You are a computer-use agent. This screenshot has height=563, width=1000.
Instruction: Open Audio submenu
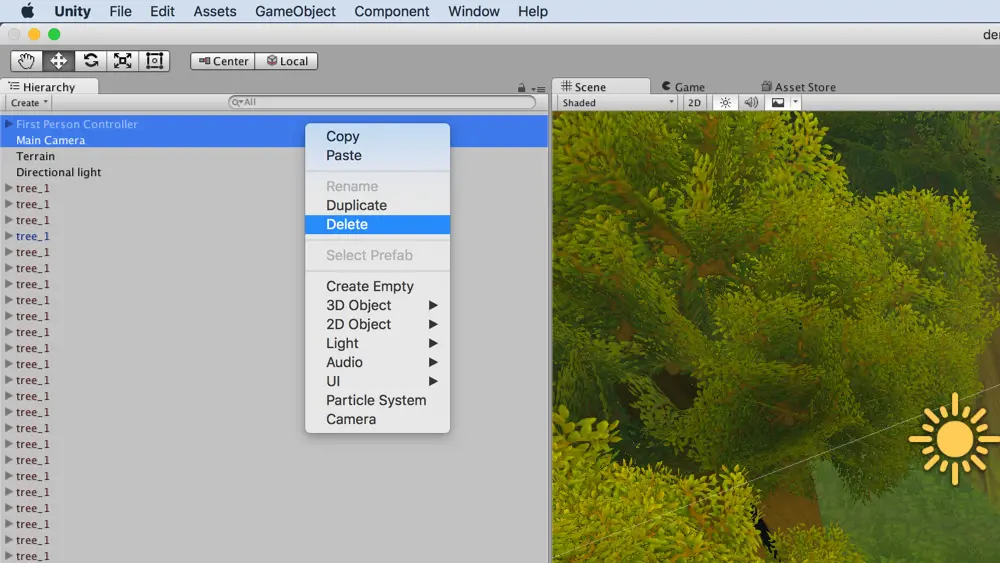pos(378,362)
